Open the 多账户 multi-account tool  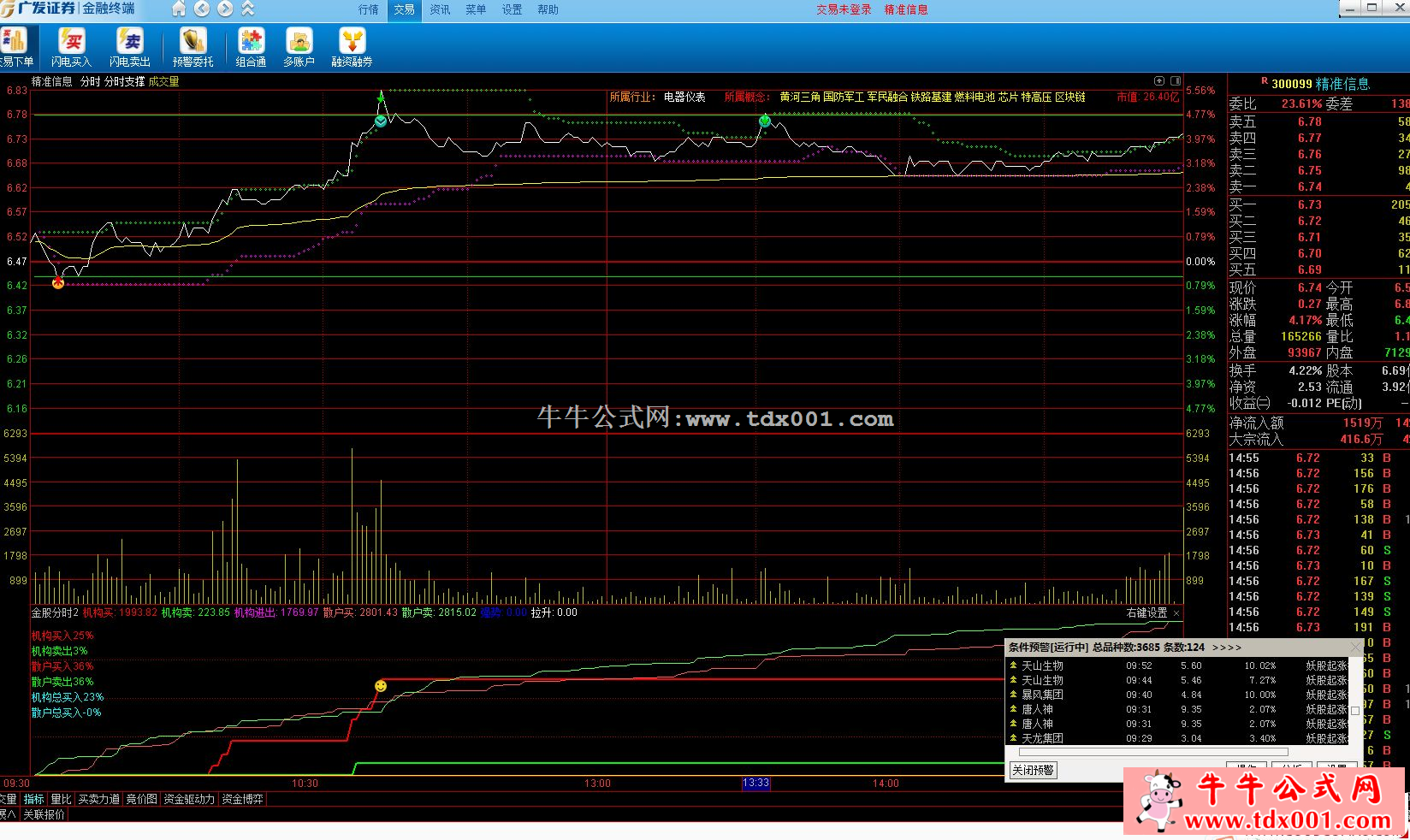click(299, 47)
